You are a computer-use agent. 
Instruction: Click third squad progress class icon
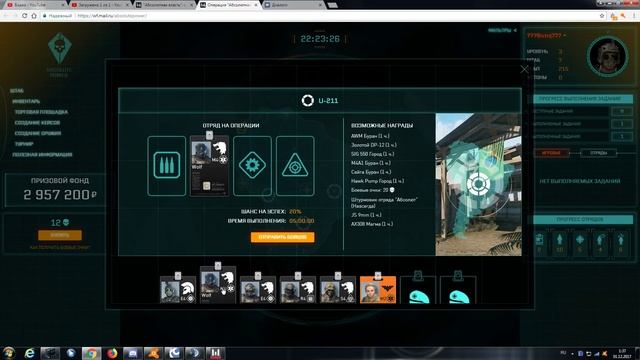[580, 240]
